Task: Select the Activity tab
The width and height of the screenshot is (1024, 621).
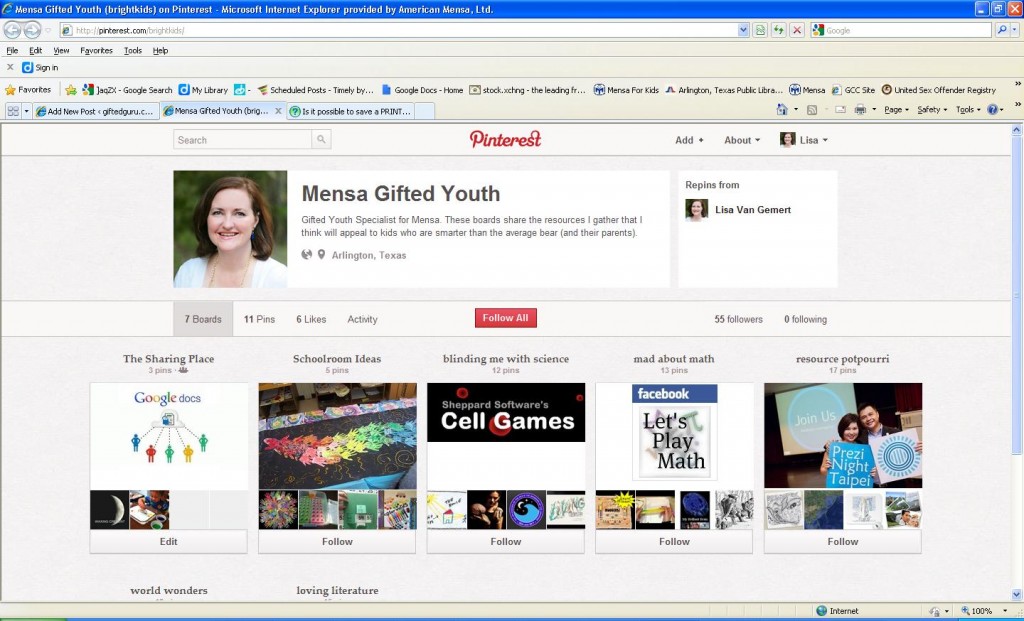Action: point(362,319)
